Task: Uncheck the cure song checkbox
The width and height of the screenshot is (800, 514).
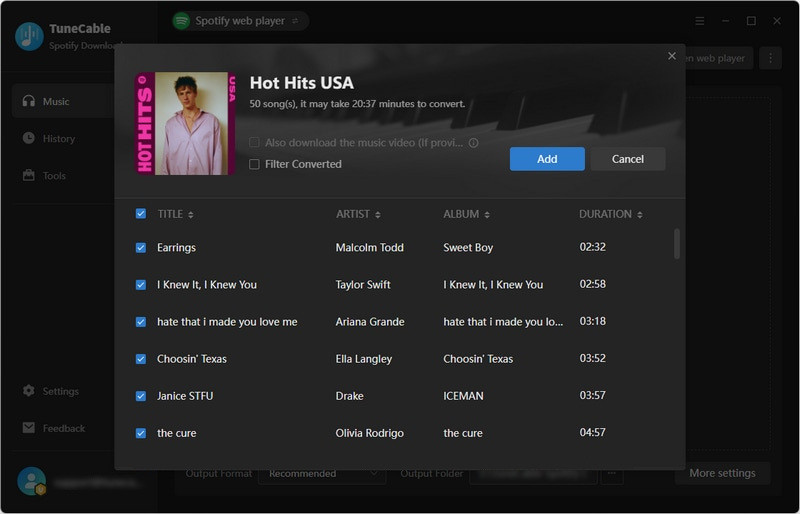Action: pos(141,433)
